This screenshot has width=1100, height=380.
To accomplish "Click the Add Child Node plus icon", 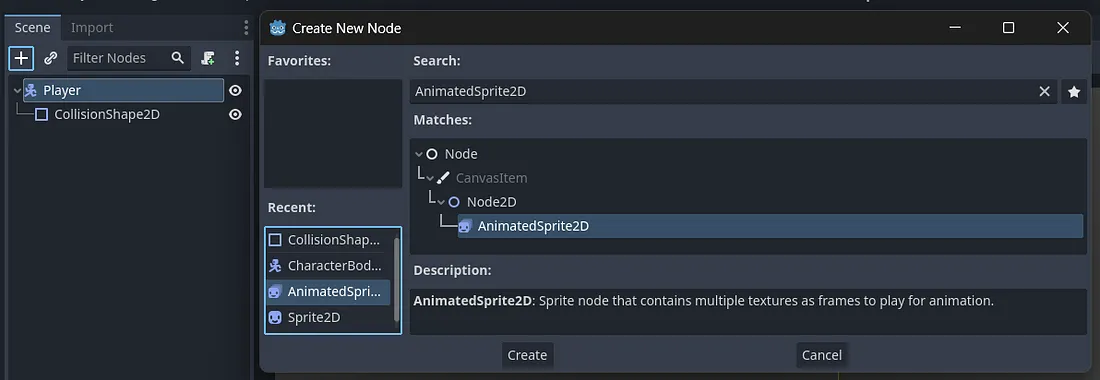I will (21, 58).
